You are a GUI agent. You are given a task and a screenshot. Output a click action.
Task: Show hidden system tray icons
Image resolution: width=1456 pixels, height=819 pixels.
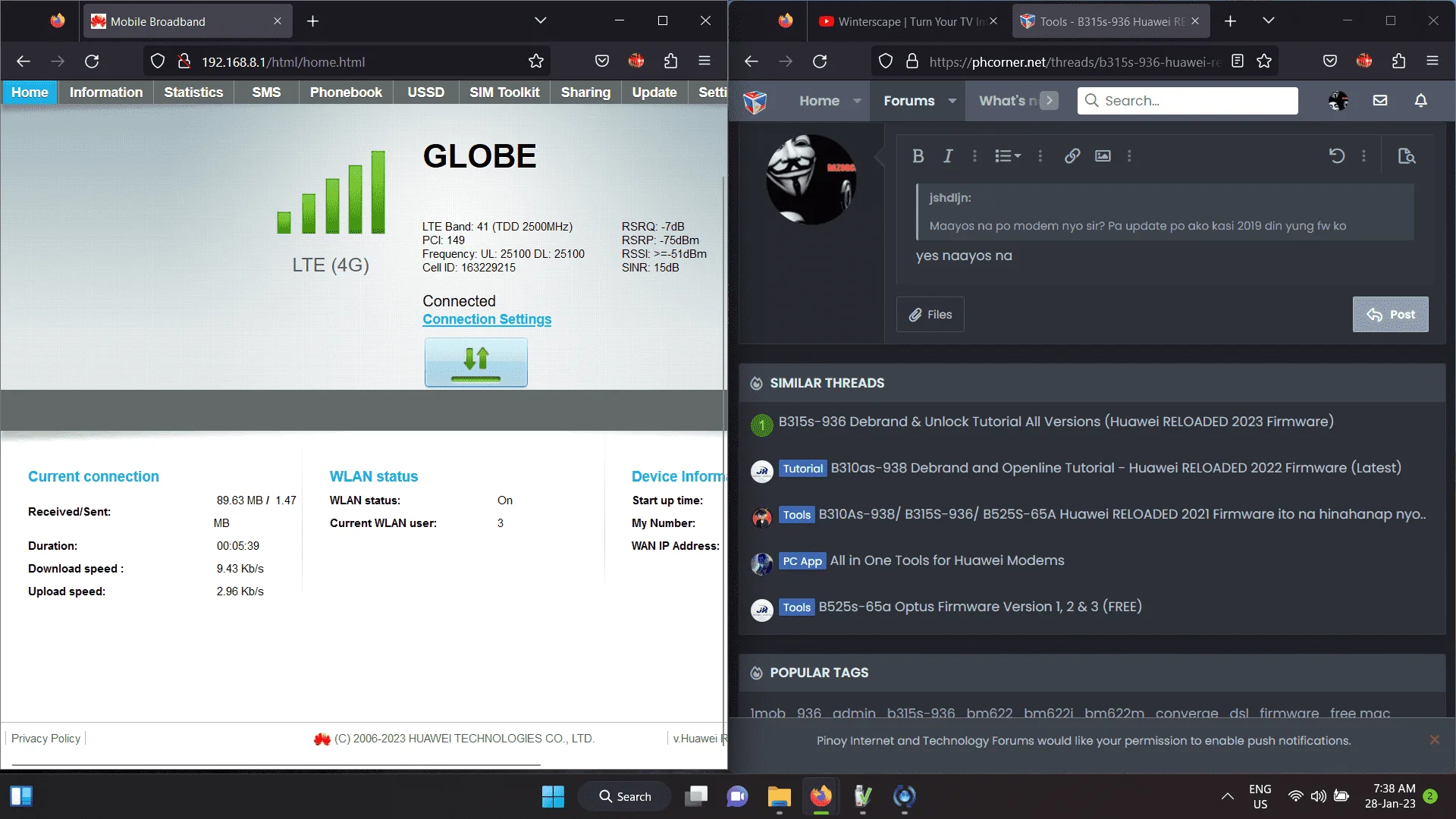(1227, 796)
